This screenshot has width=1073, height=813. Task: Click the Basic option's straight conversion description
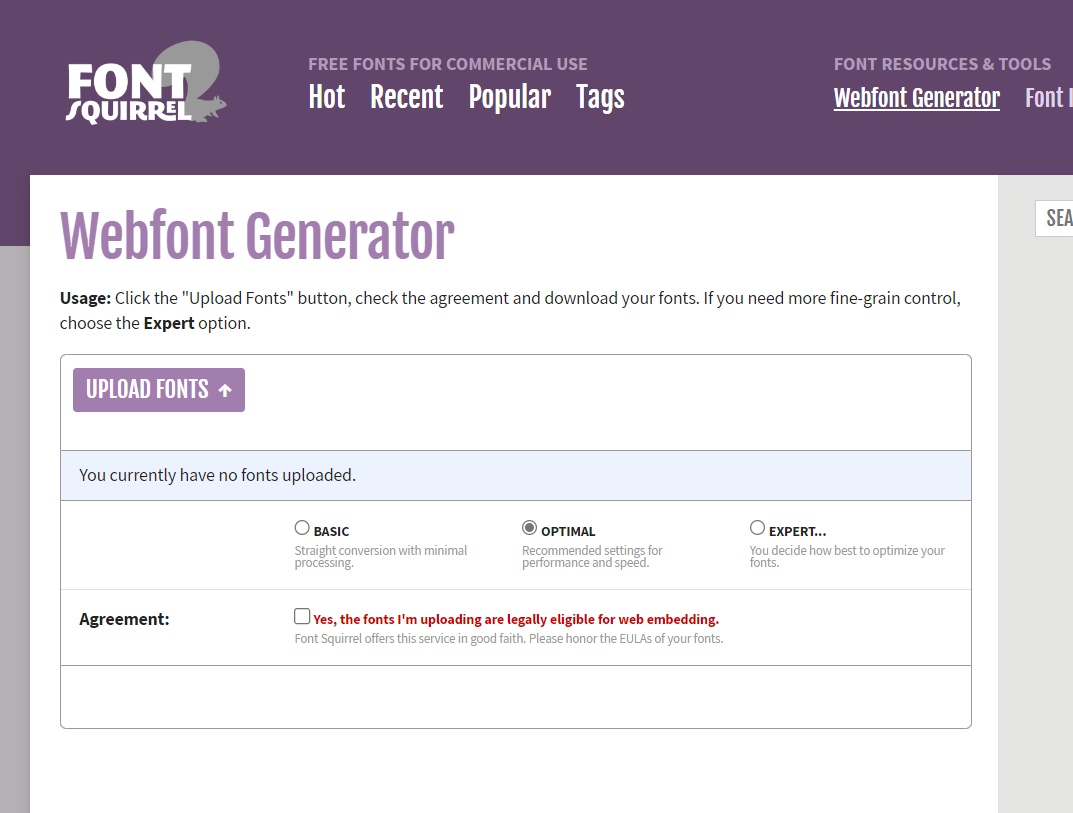[380, 557]
